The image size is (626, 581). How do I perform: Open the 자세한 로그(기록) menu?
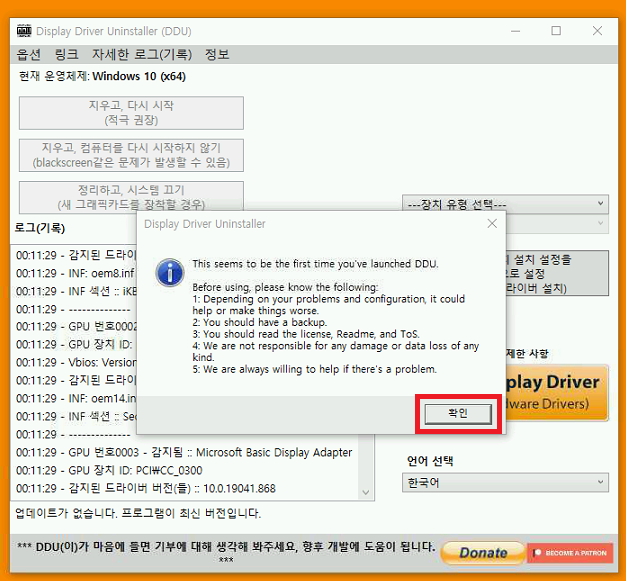[x=142, y=54]
